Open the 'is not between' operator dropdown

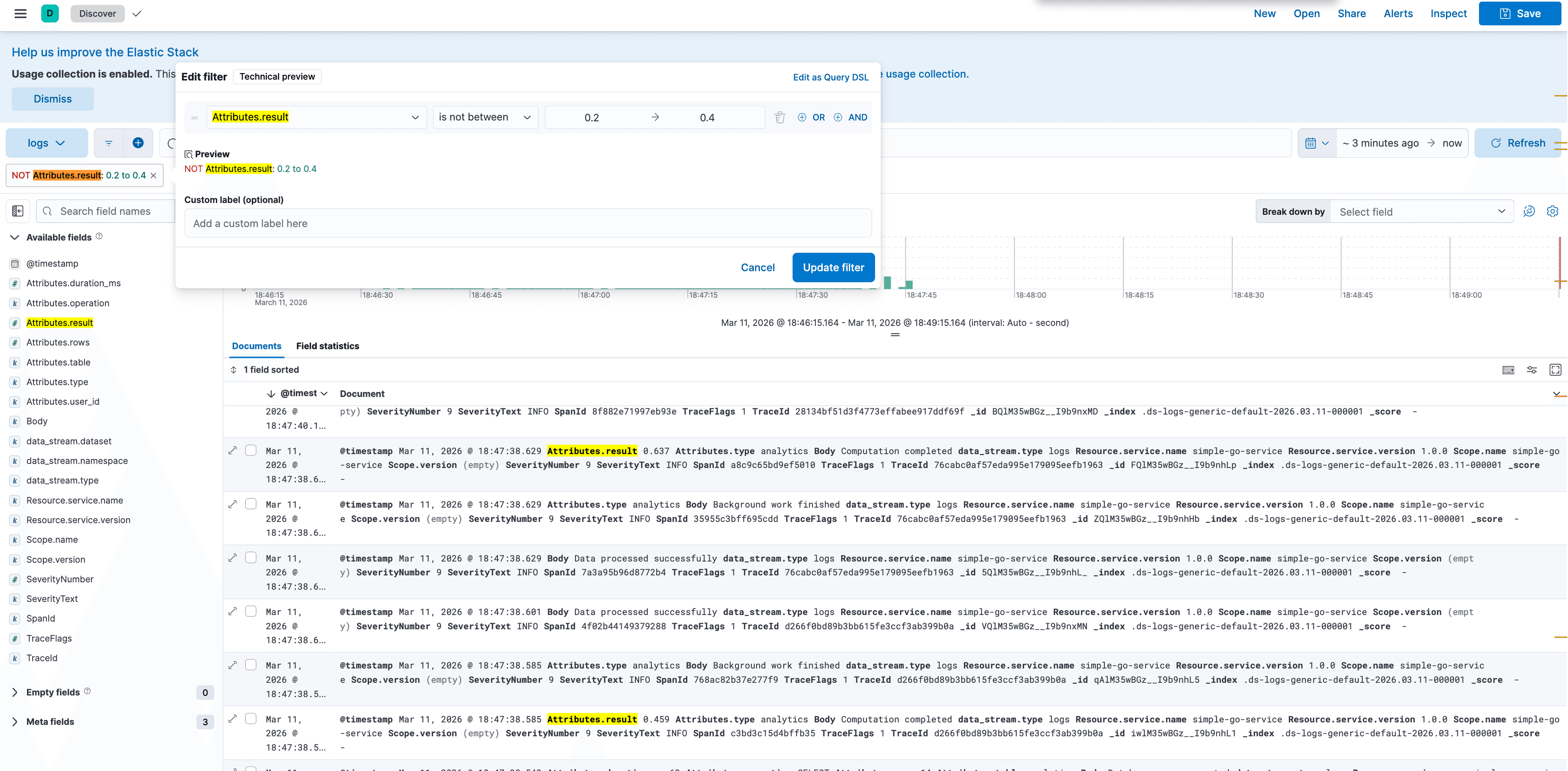(x=485, y=117)
